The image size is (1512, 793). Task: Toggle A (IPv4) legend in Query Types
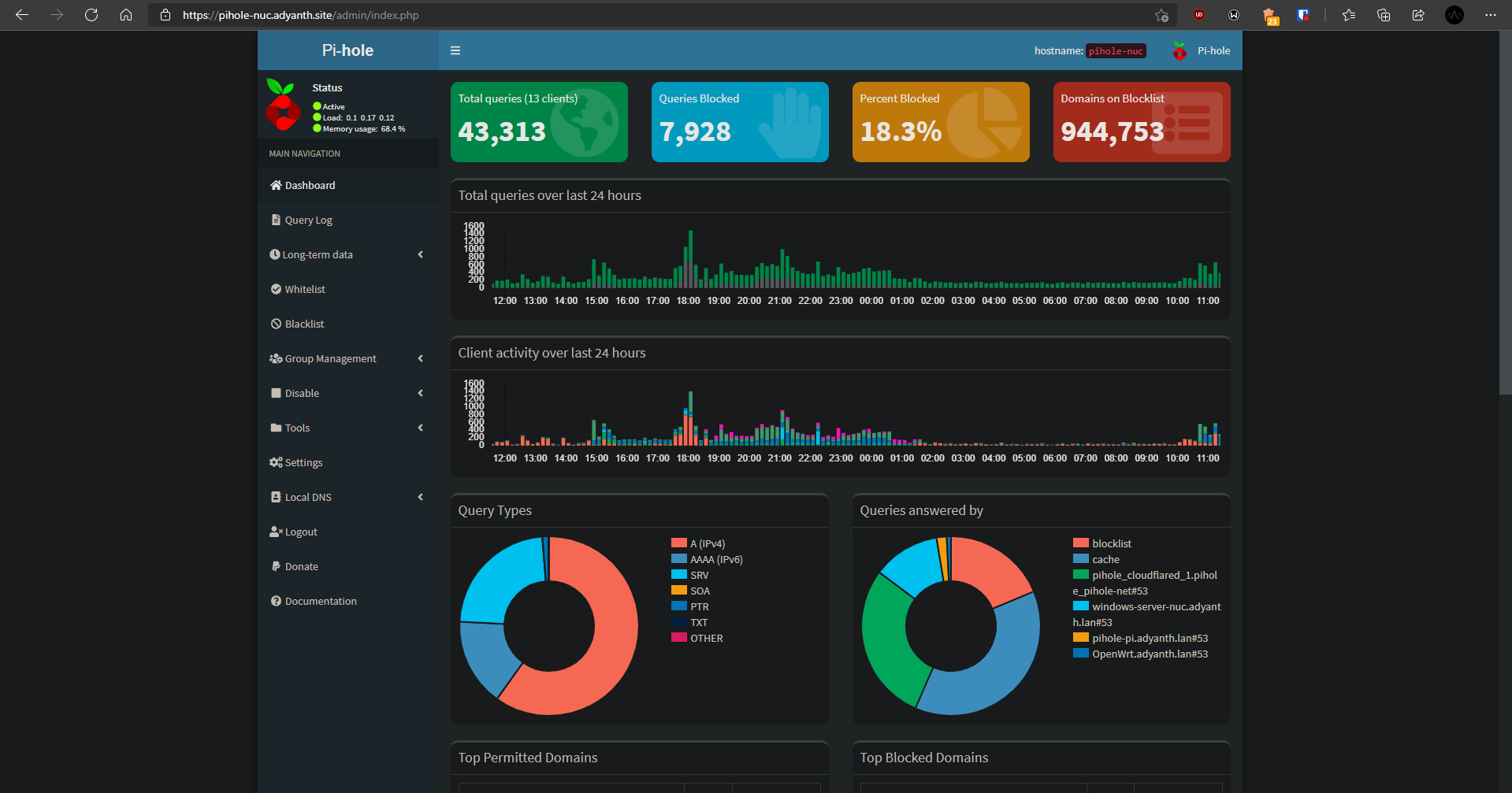[707, 543]
